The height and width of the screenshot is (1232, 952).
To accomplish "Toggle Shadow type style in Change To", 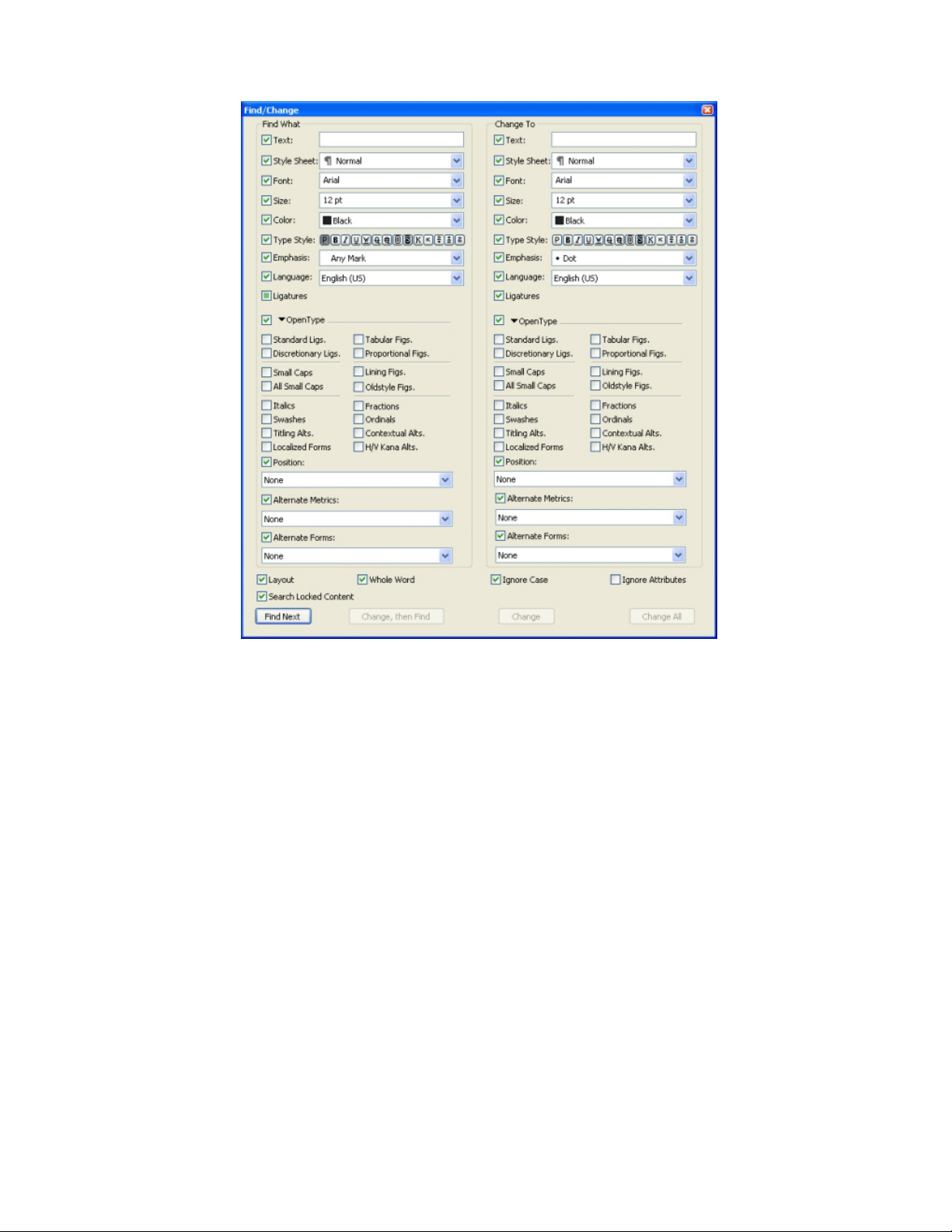I will click(640, 240).
